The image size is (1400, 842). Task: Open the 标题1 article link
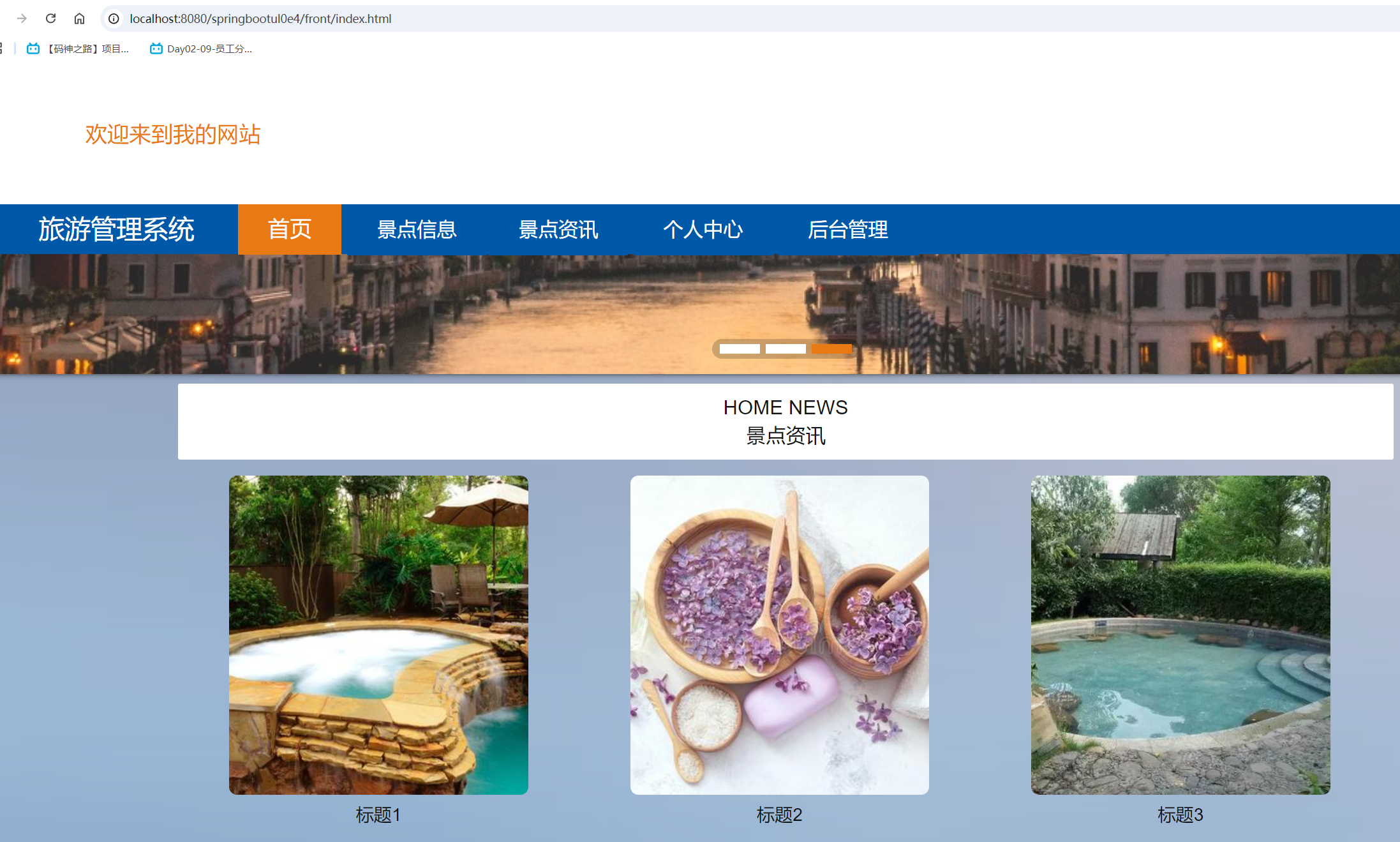coord(378,815)
